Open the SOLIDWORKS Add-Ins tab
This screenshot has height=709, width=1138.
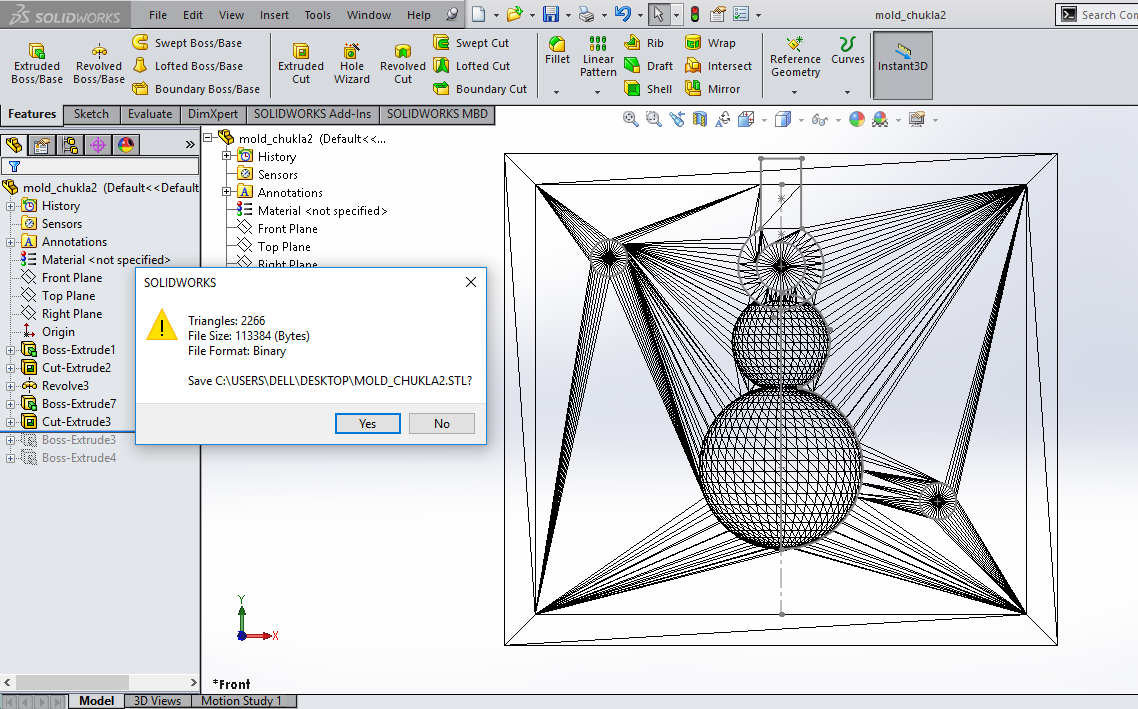pyautogui.click(x=312, y=114)
